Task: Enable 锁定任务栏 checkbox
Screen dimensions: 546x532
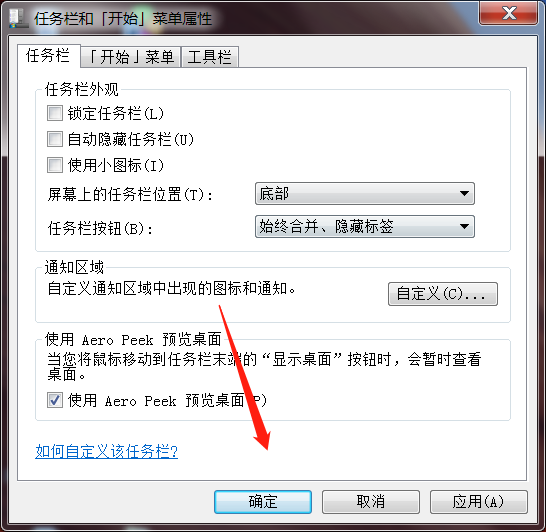Action: point(55,113)
